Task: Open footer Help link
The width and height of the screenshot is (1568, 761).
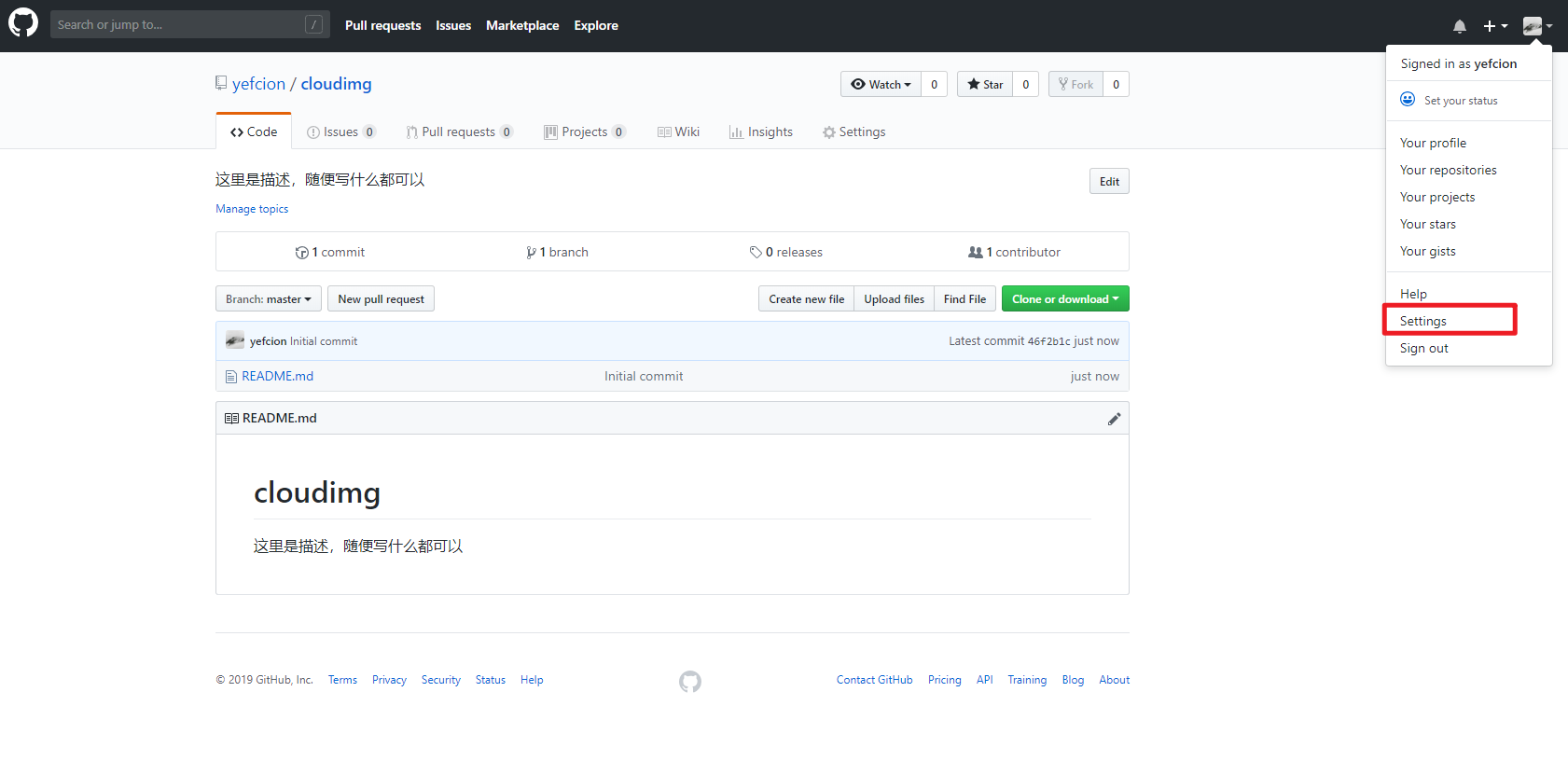Action: (532, 680)
